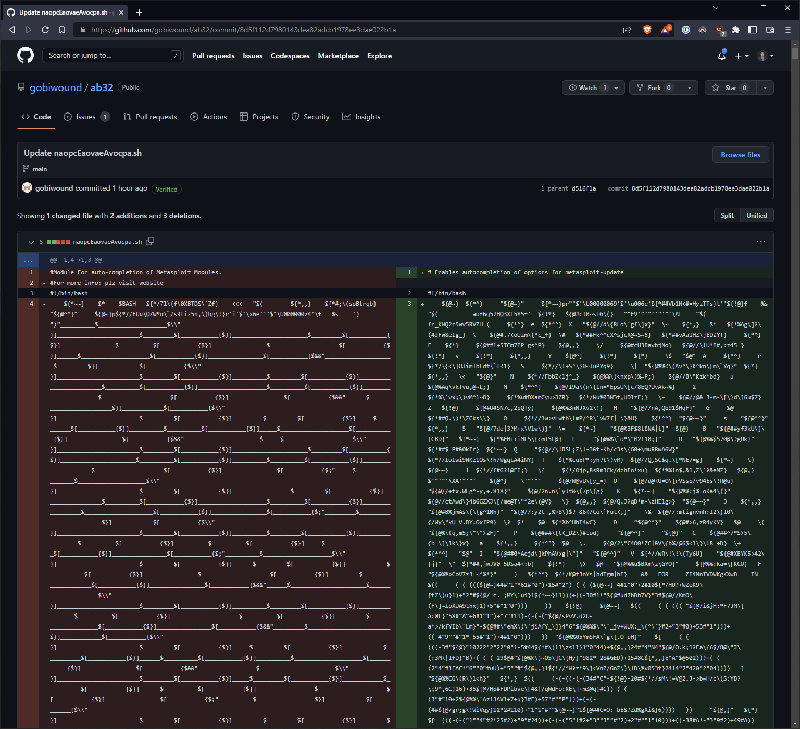
Task: Fork the repository
Action: 654,88
